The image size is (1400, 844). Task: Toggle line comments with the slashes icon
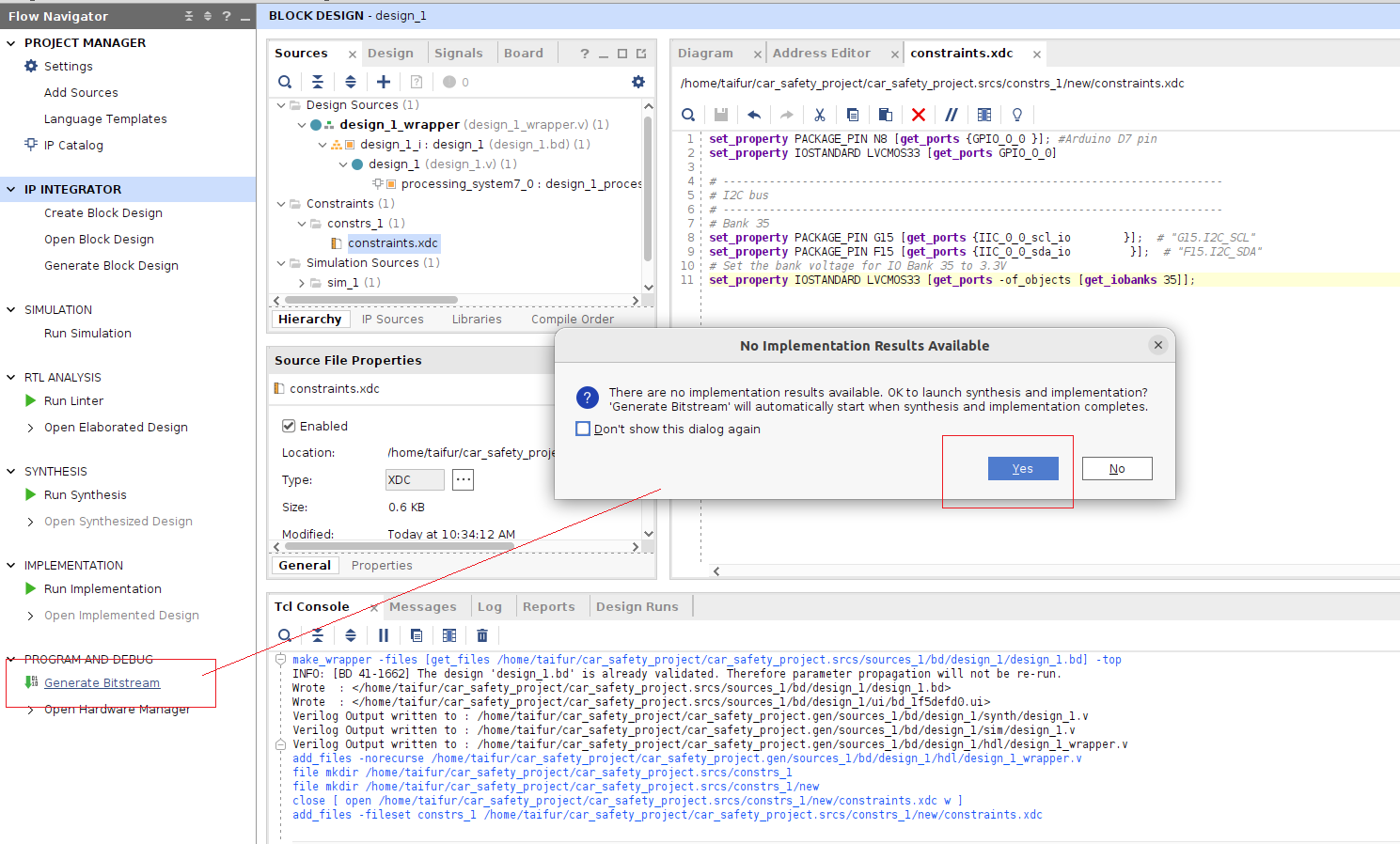pos(952,115)
